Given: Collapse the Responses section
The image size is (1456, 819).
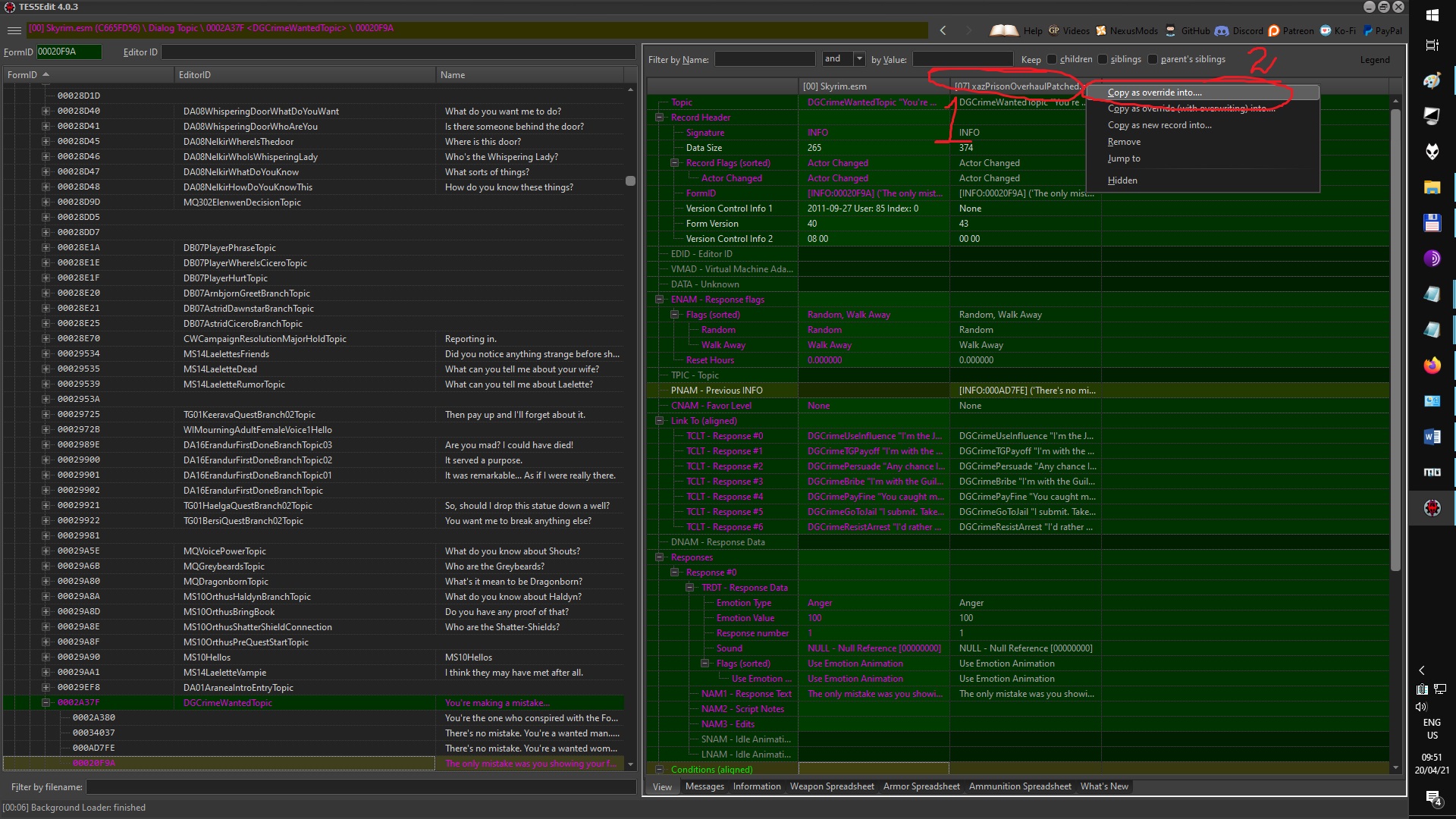Looking at the screenshot, I should [x=659, y=557].
